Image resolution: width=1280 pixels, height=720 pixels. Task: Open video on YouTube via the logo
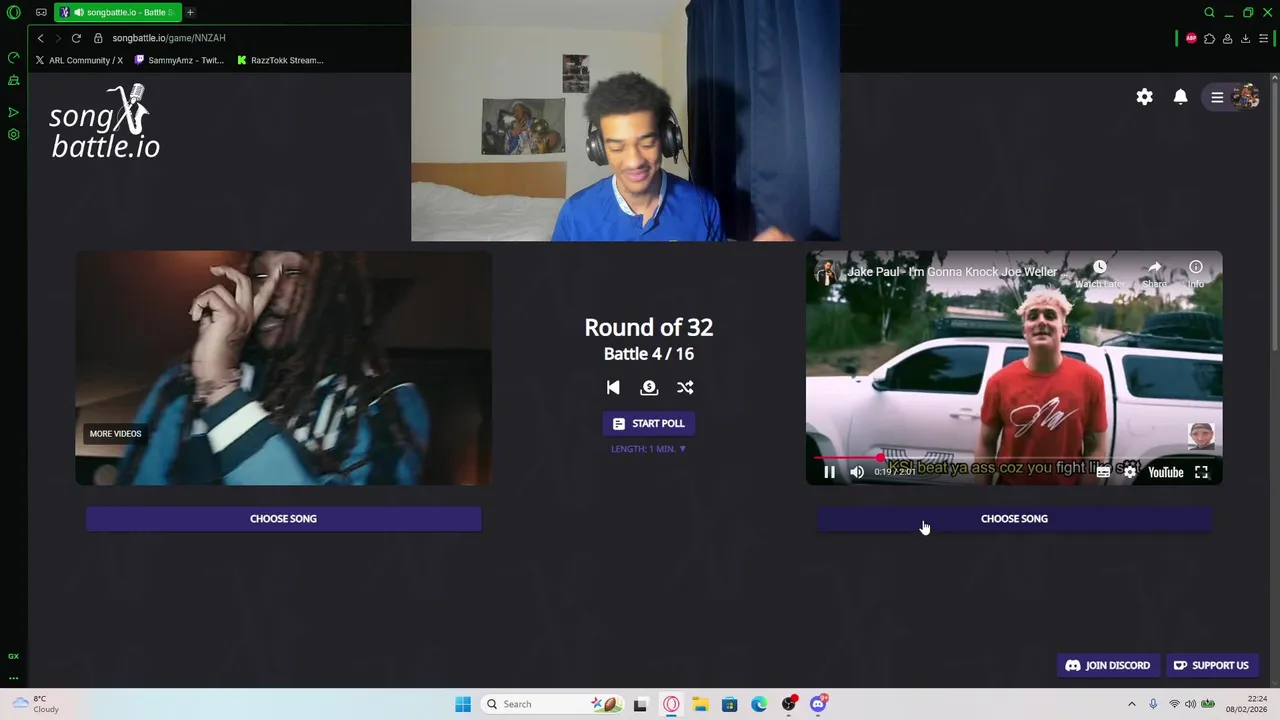click(x=1166, y=472)
